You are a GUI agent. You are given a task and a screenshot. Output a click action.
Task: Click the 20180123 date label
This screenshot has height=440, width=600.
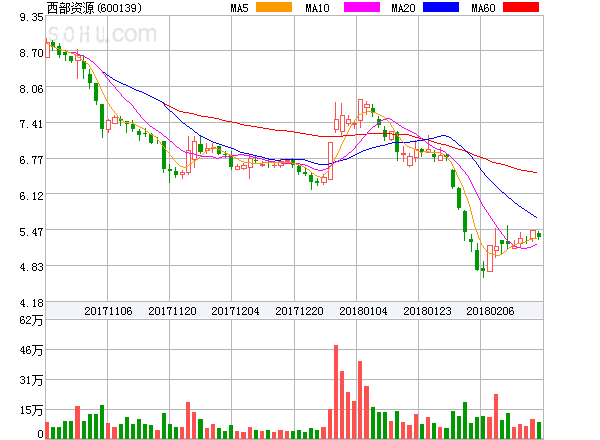coord(427,311)
